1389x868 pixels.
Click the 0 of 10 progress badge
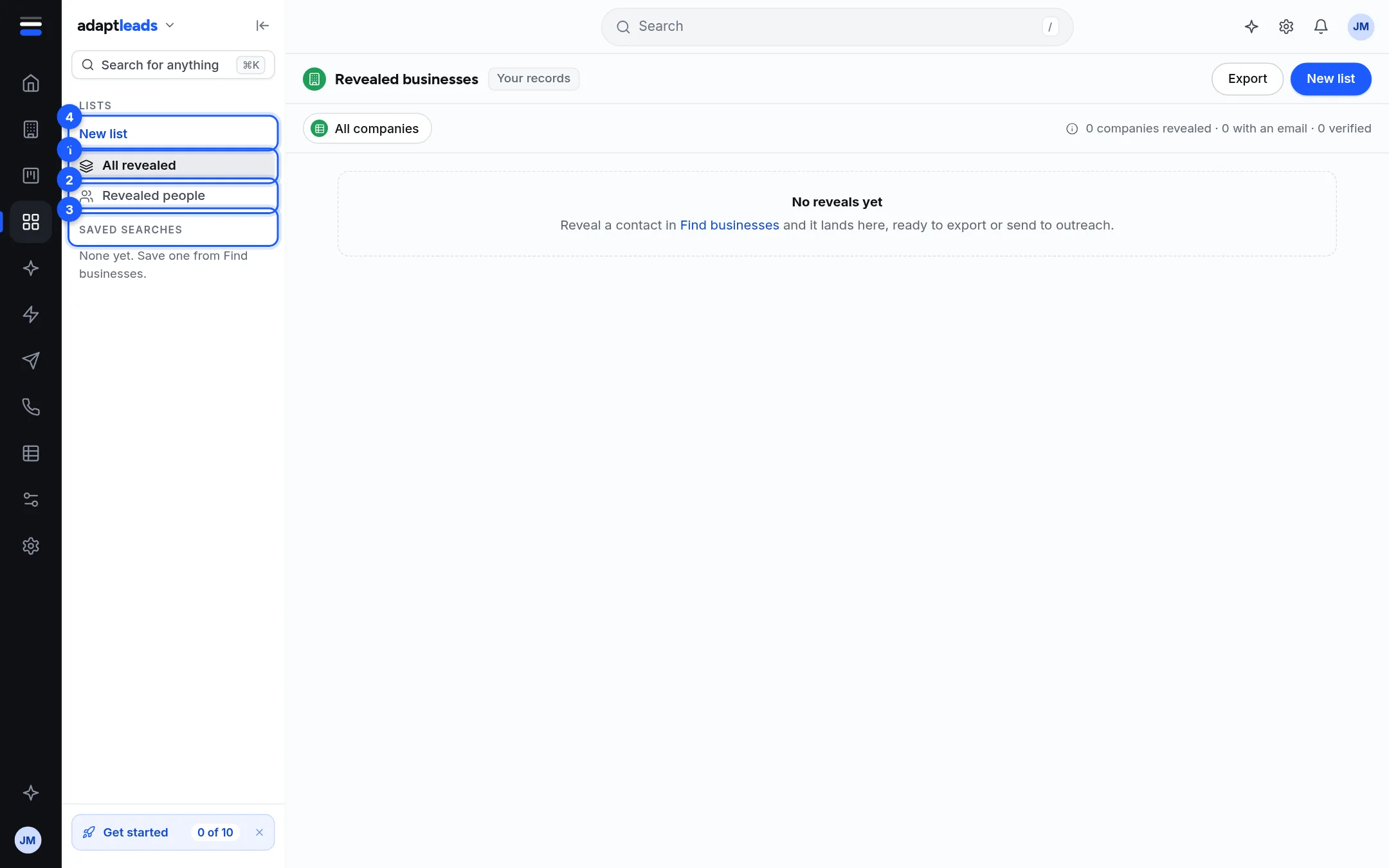click(x=215, y=833)
